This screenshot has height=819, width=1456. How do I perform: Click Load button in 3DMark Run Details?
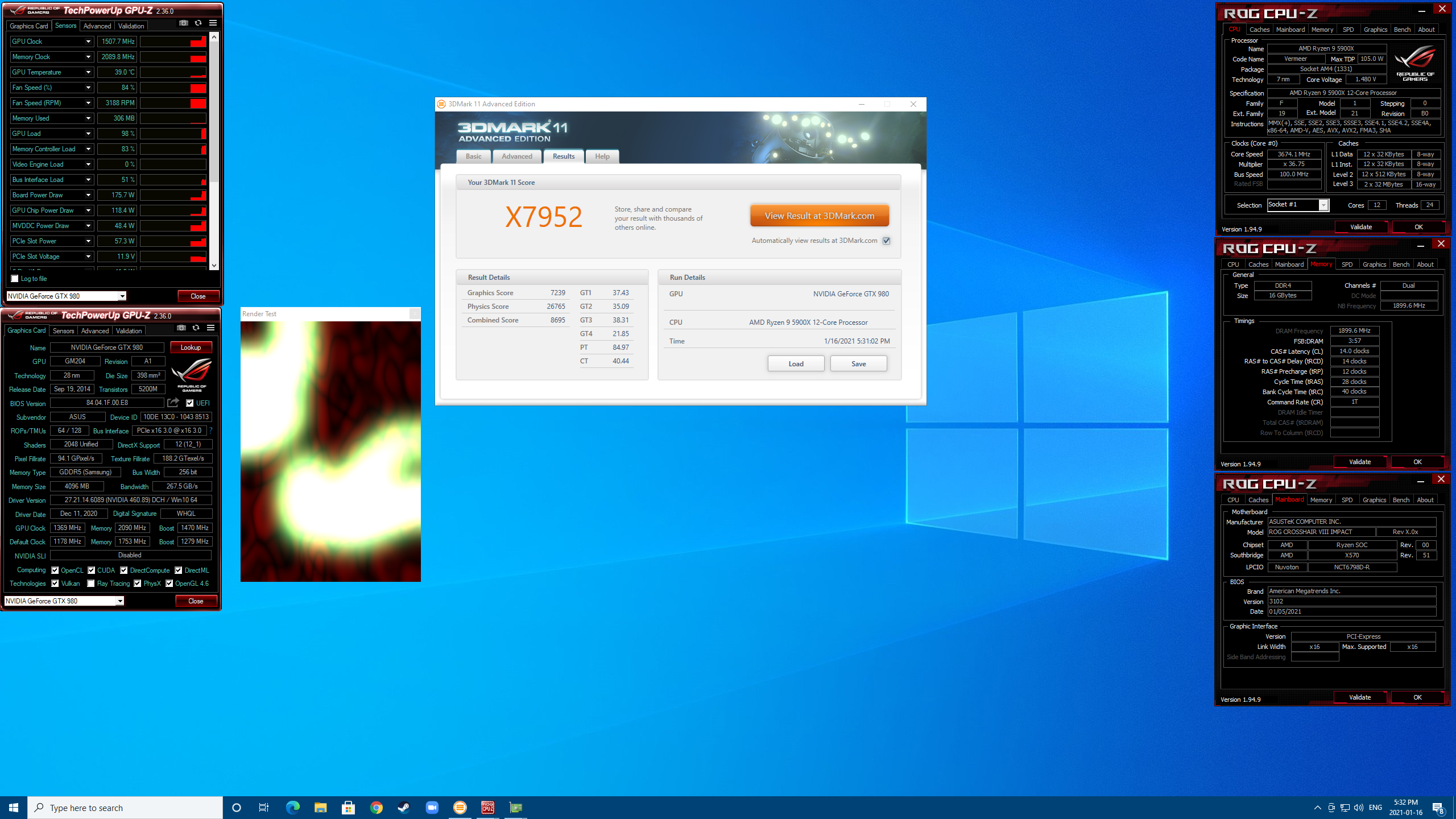(x=796, y=364)
